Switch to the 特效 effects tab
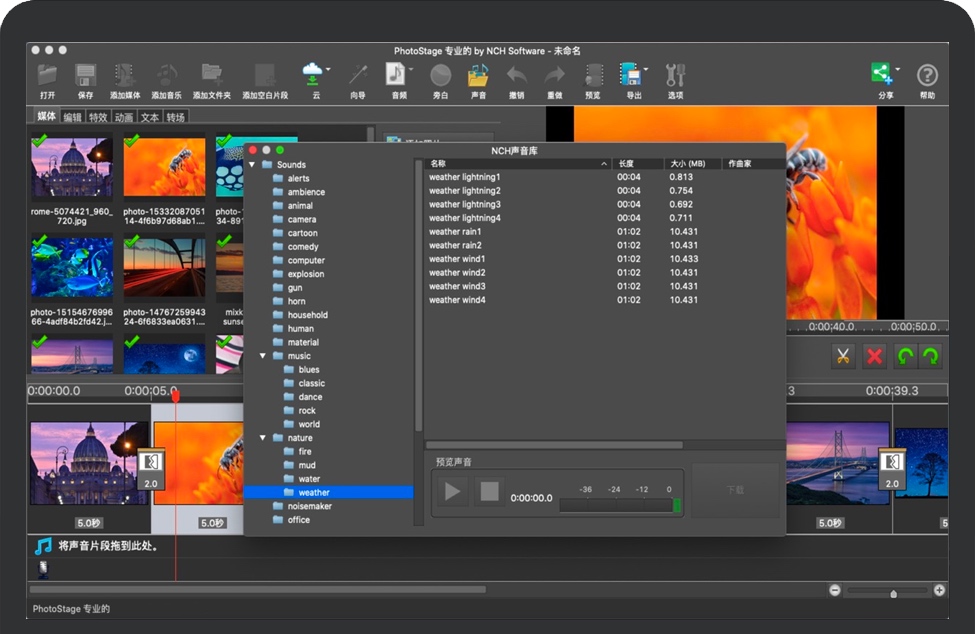 tap(98, 117)
